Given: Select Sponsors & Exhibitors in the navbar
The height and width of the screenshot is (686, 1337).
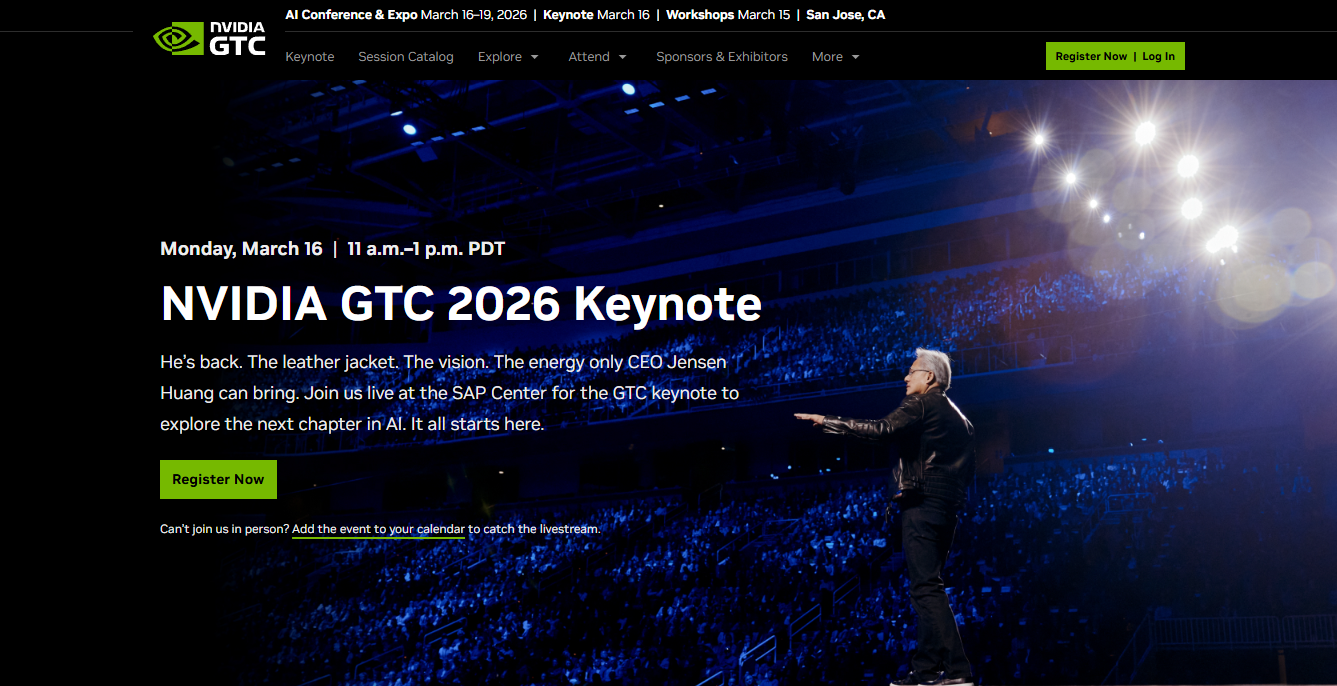Looking at the screenshot, I should click(x=721, y=57).
